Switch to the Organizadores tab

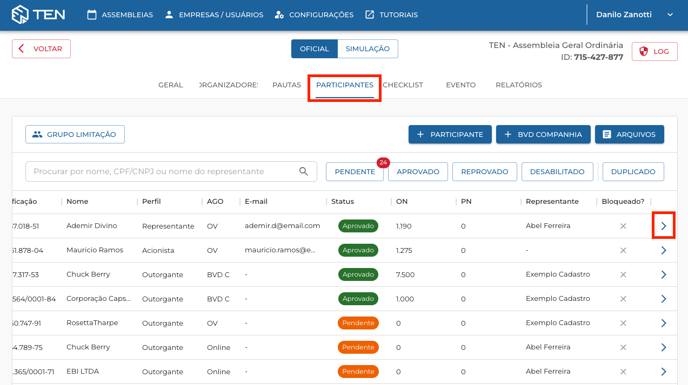point(228,85)
